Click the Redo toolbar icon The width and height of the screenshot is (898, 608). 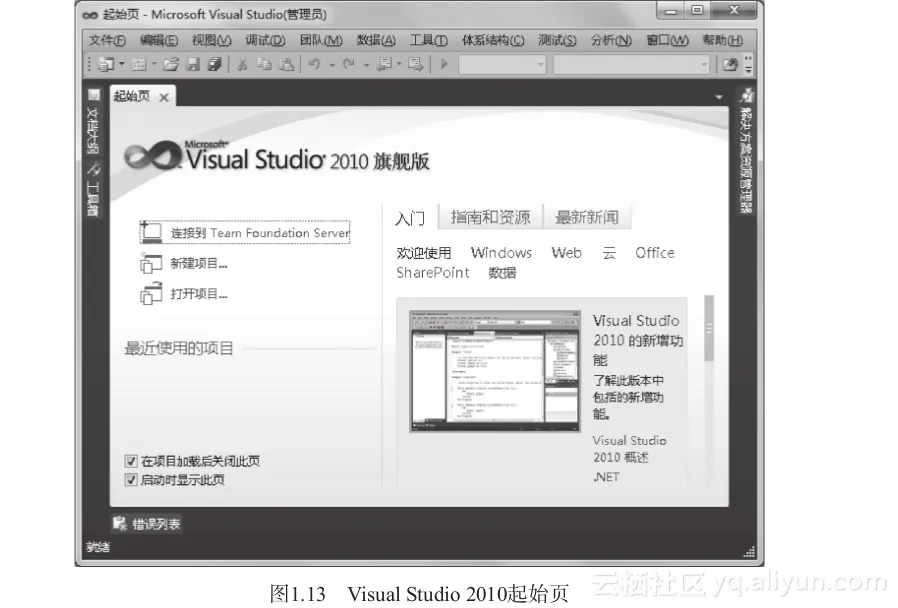[x=348, y=65]
